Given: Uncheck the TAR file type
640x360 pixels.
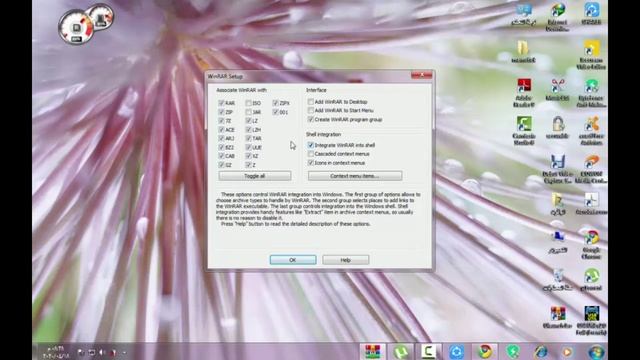Looking at the screenshot, I should coord(248,138).
